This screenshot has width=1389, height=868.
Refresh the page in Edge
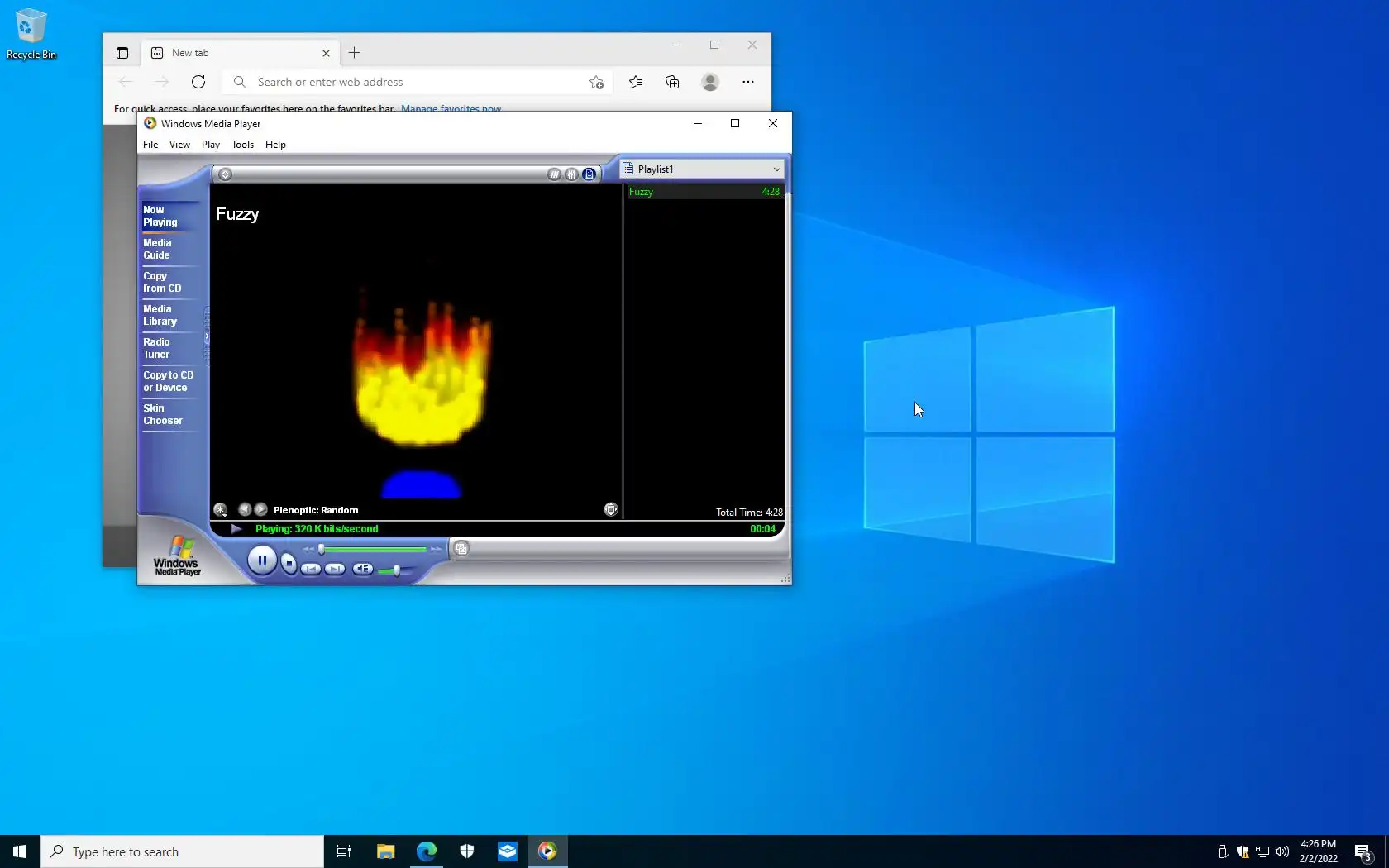198,82
